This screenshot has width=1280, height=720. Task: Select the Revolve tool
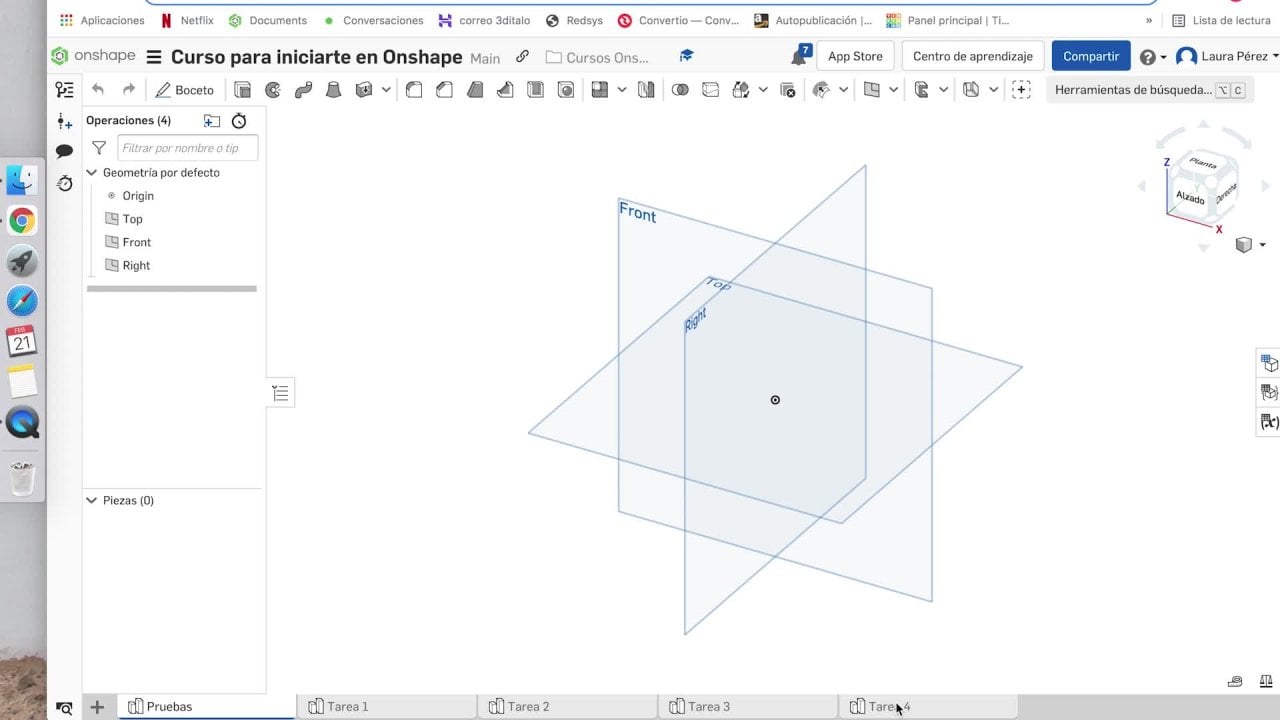(273, 90)
